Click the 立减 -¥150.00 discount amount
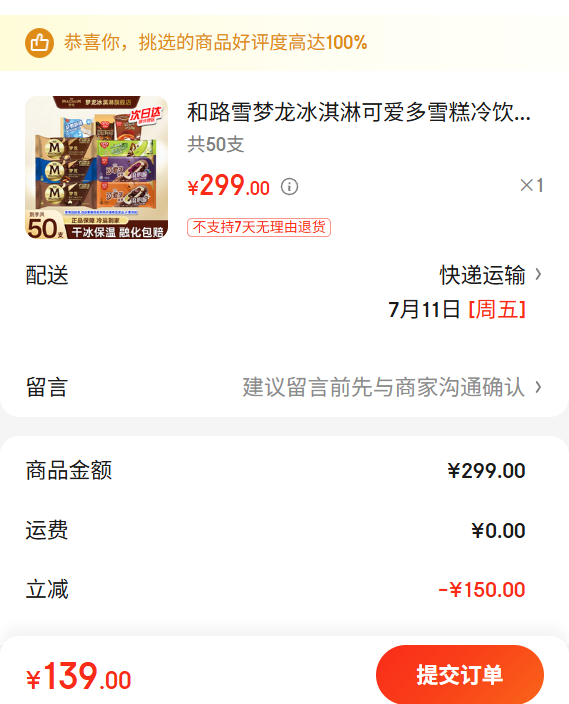 [x=482, y=590]
